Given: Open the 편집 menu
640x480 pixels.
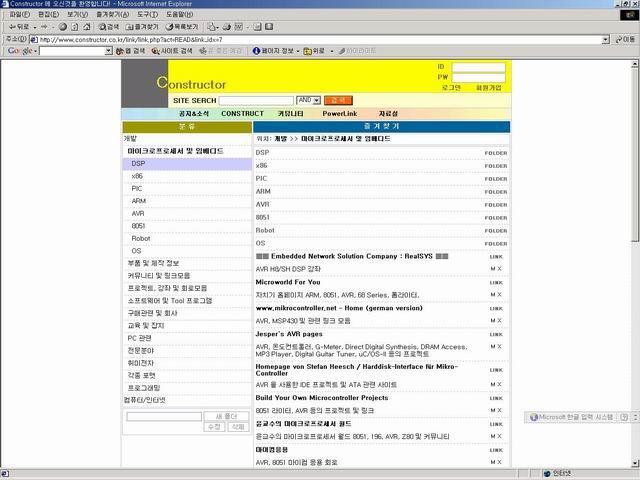Looking at the screenshot, I should (x=48, y=14).
